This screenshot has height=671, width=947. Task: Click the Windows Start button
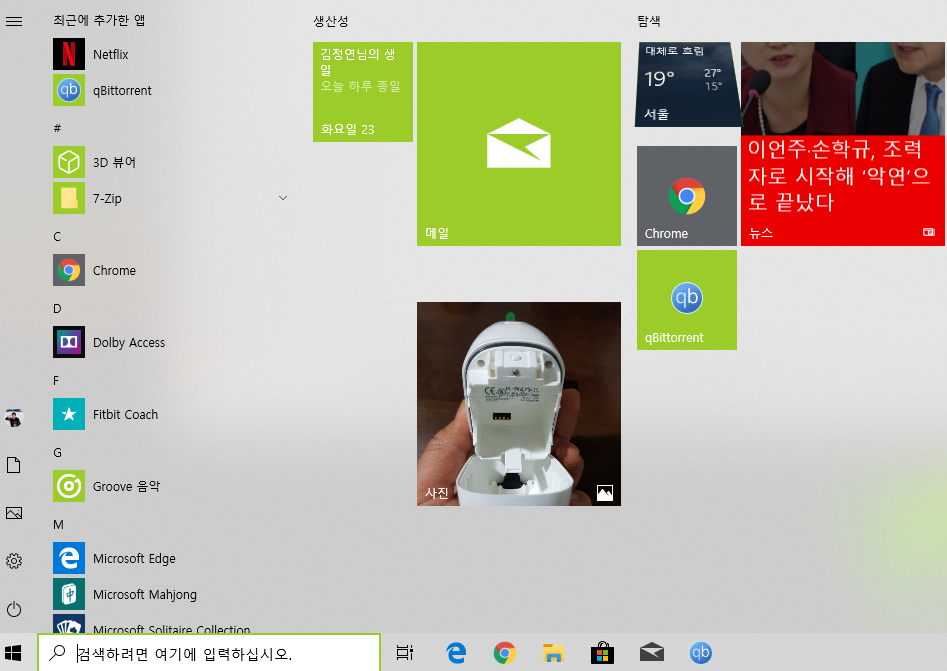point(13,653)
